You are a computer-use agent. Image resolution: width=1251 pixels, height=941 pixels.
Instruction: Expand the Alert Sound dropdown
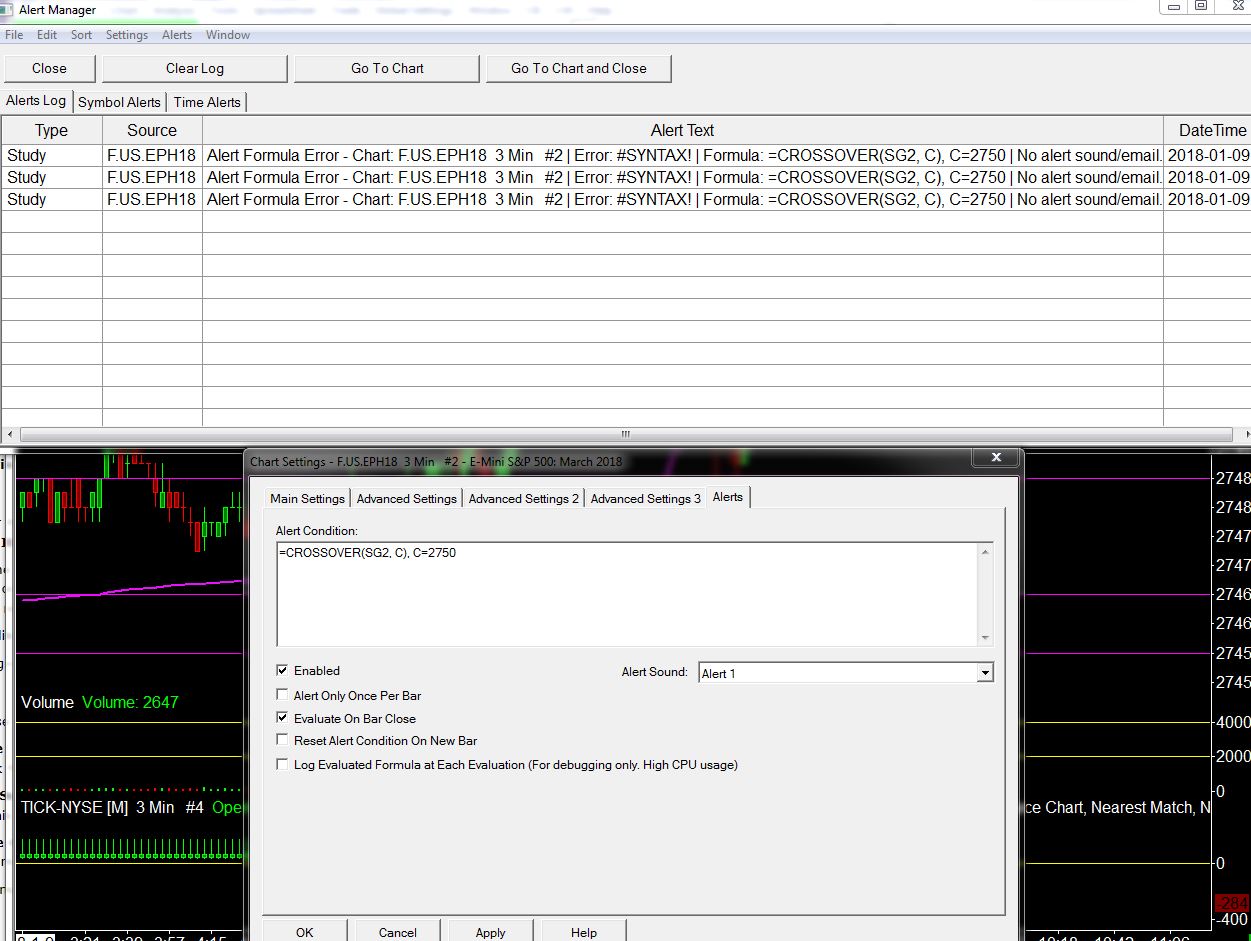pyautogui.click(x=985, y=673)
